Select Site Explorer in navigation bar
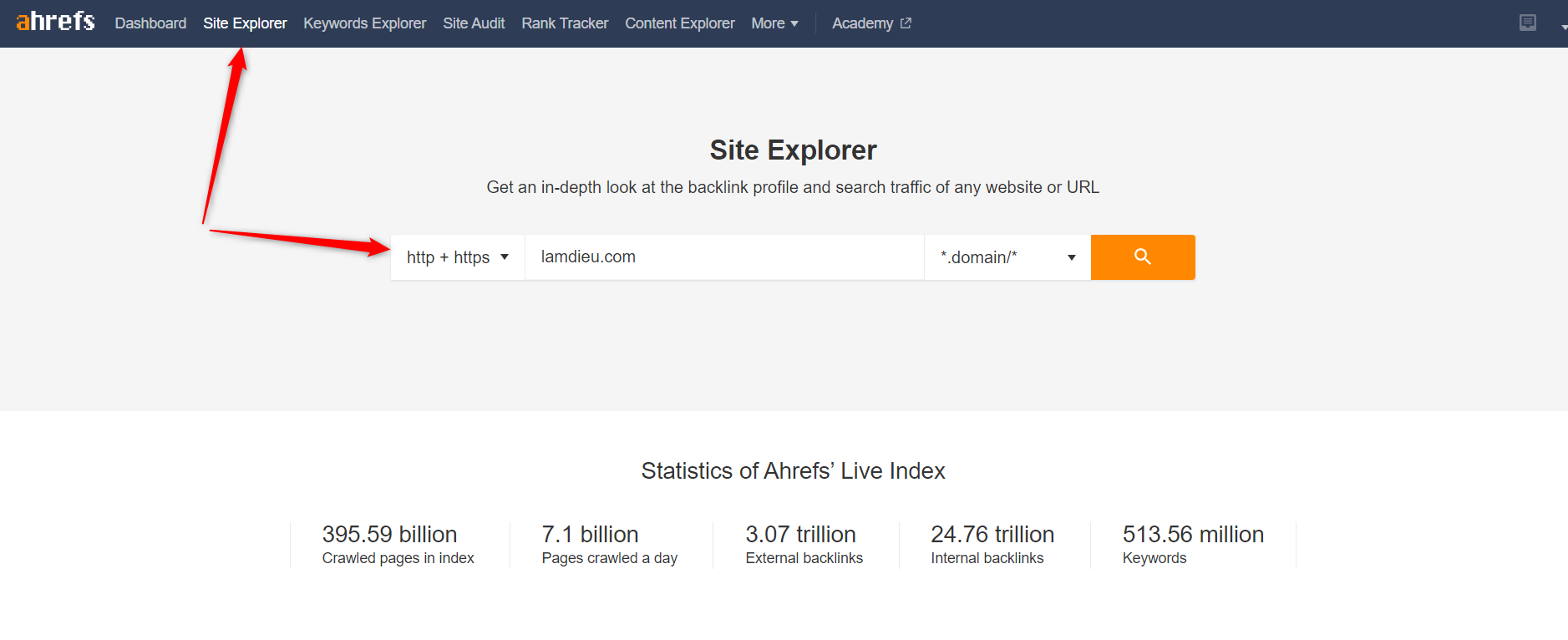The image size is (1568, 640). point(245,23)
